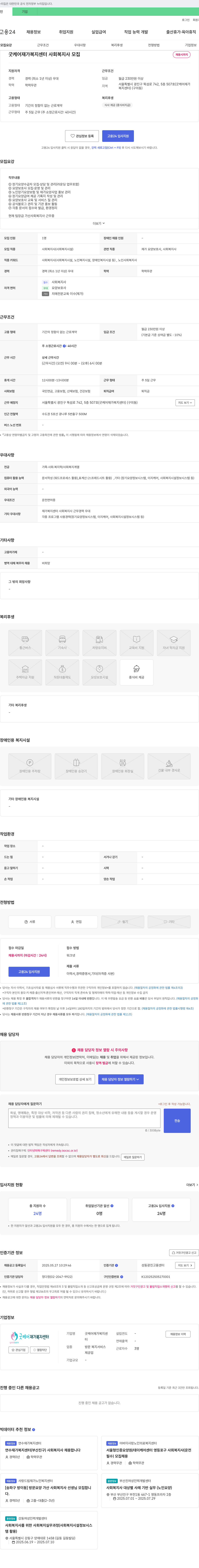The width and height of the screenshot is (199, 1568).
Task: Click the 자녀 학자금 지원 icon
Action: coord(174,643)
